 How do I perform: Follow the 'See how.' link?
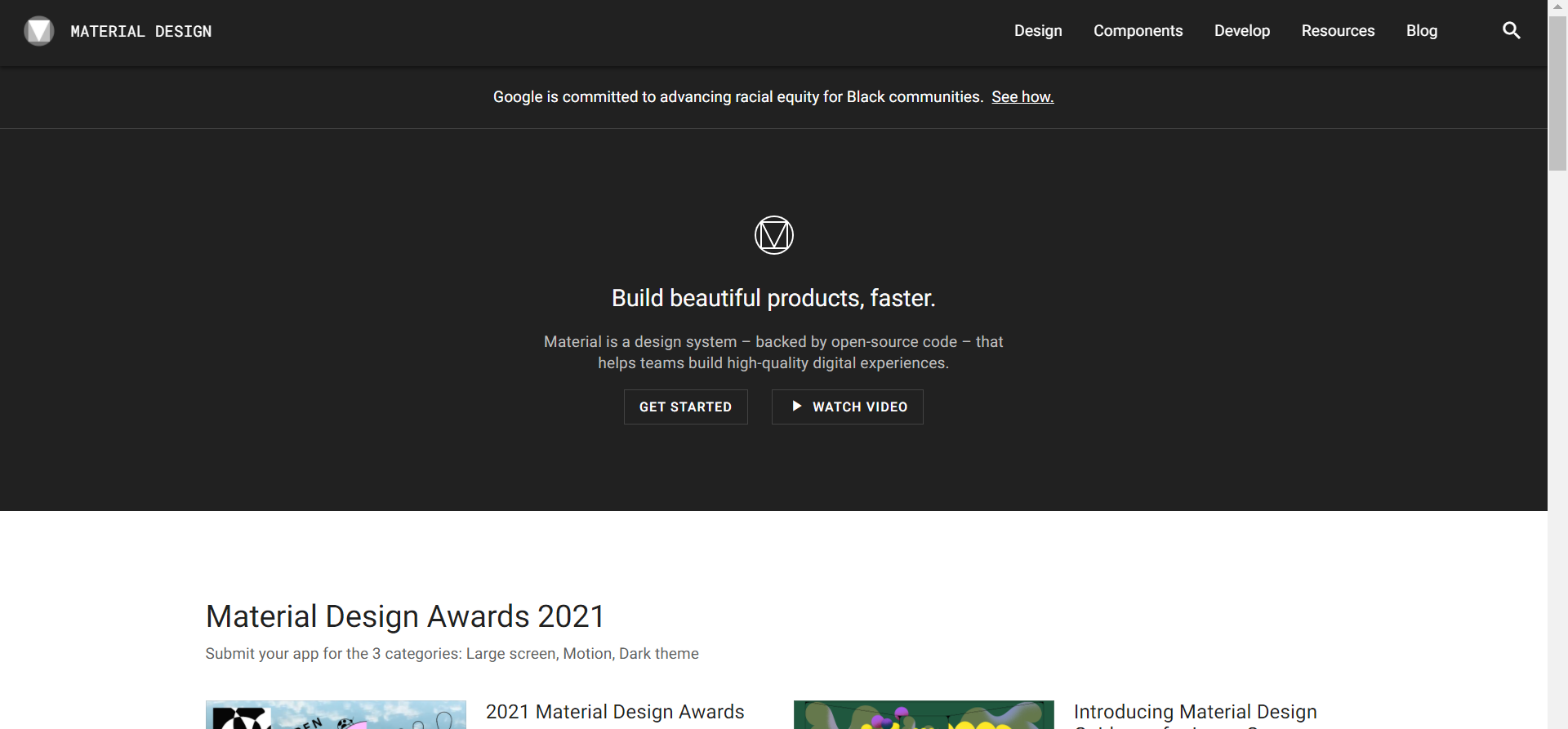[x=1022, y=96]
